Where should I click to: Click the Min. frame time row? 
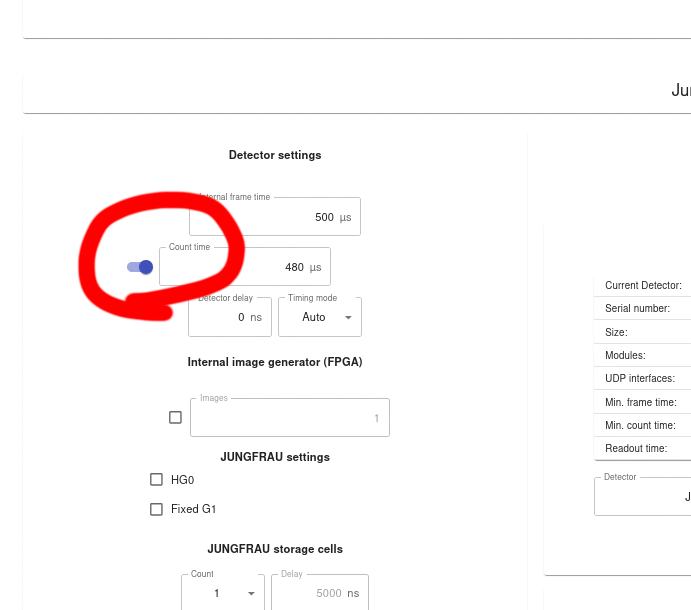(641, 402)
